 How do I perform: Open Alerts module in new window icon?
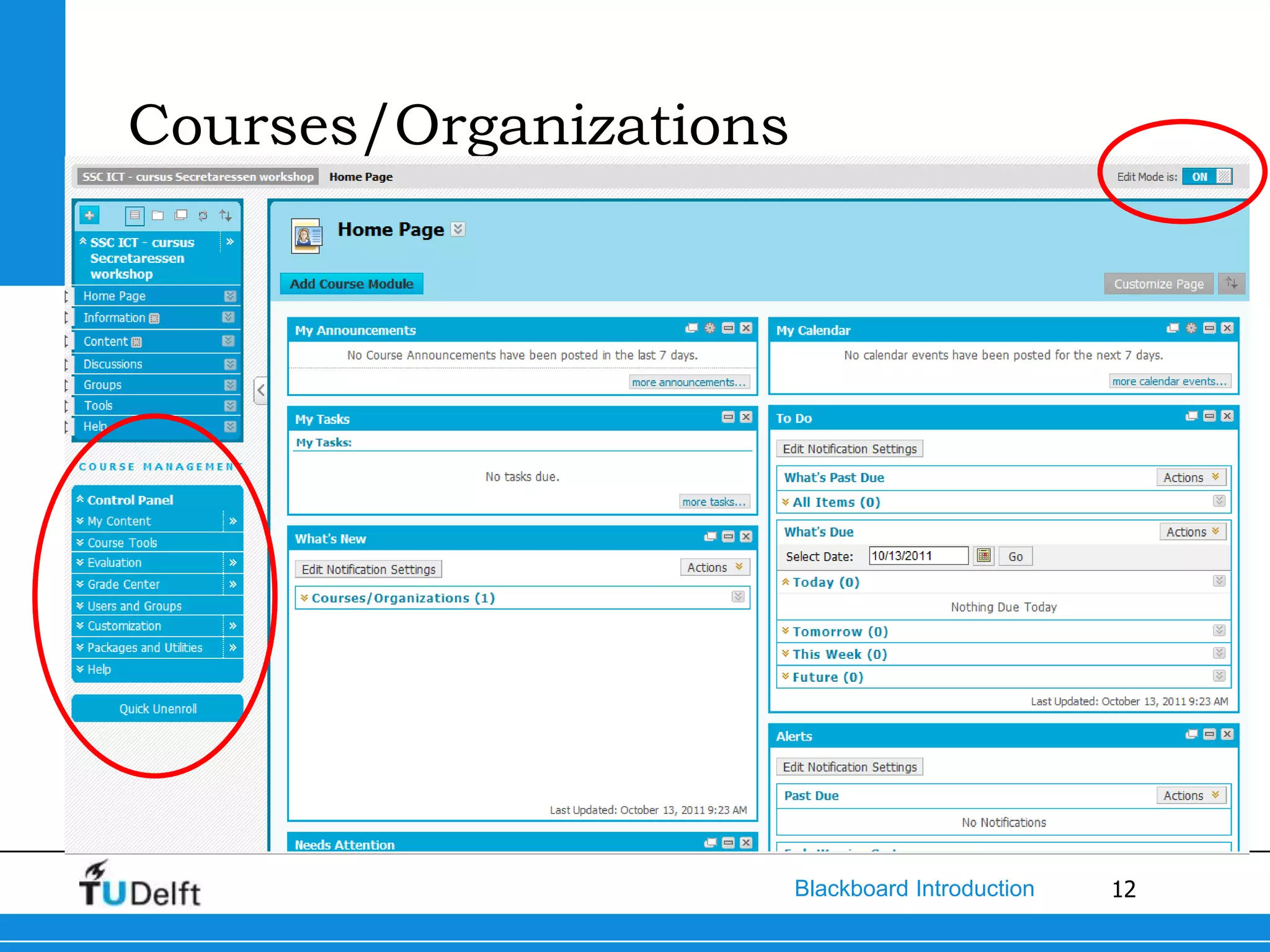point(1191,734)
